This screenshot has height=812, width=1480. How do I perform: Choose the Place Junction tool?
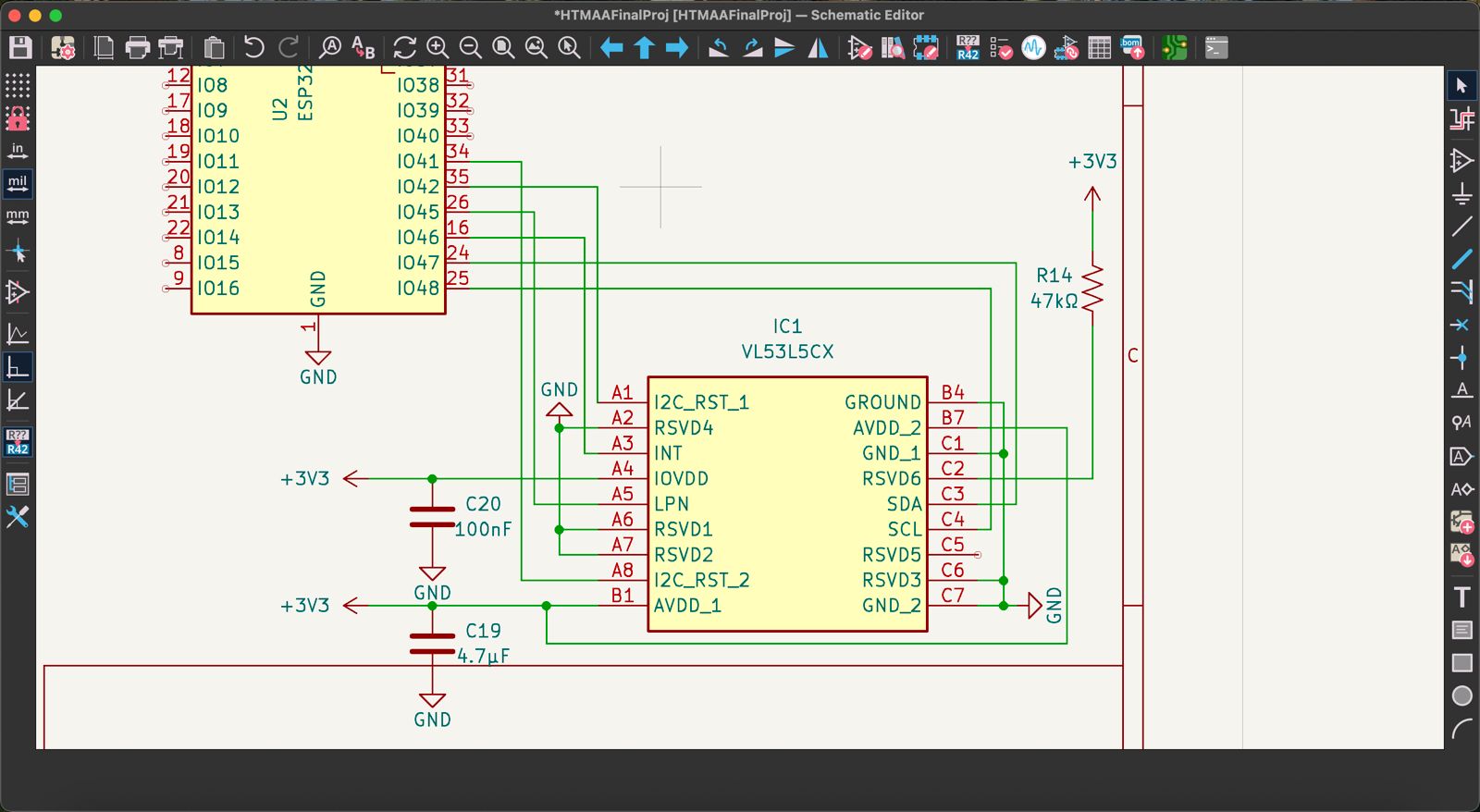[x=1461, y=357]
